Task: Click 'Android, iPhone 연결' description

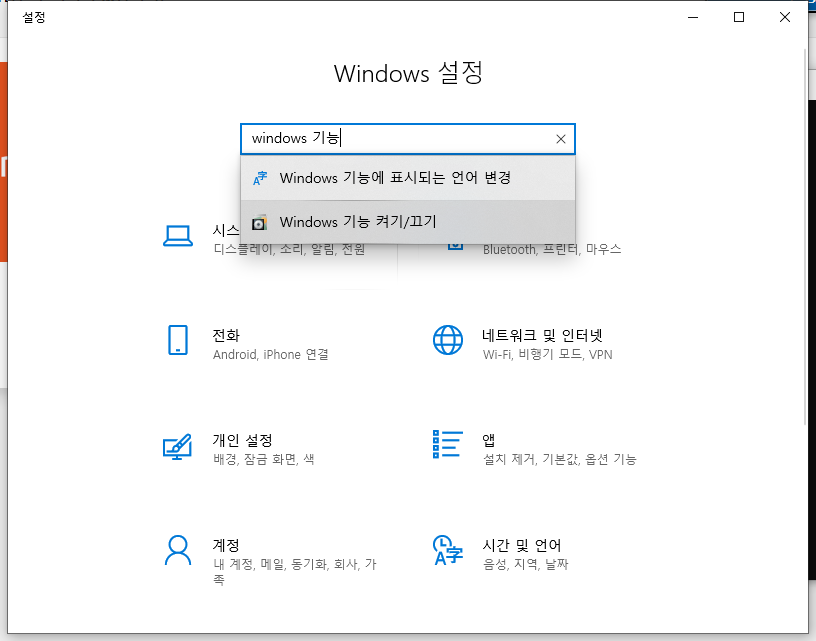Action: pyautogui.click(x=271, y=355)
